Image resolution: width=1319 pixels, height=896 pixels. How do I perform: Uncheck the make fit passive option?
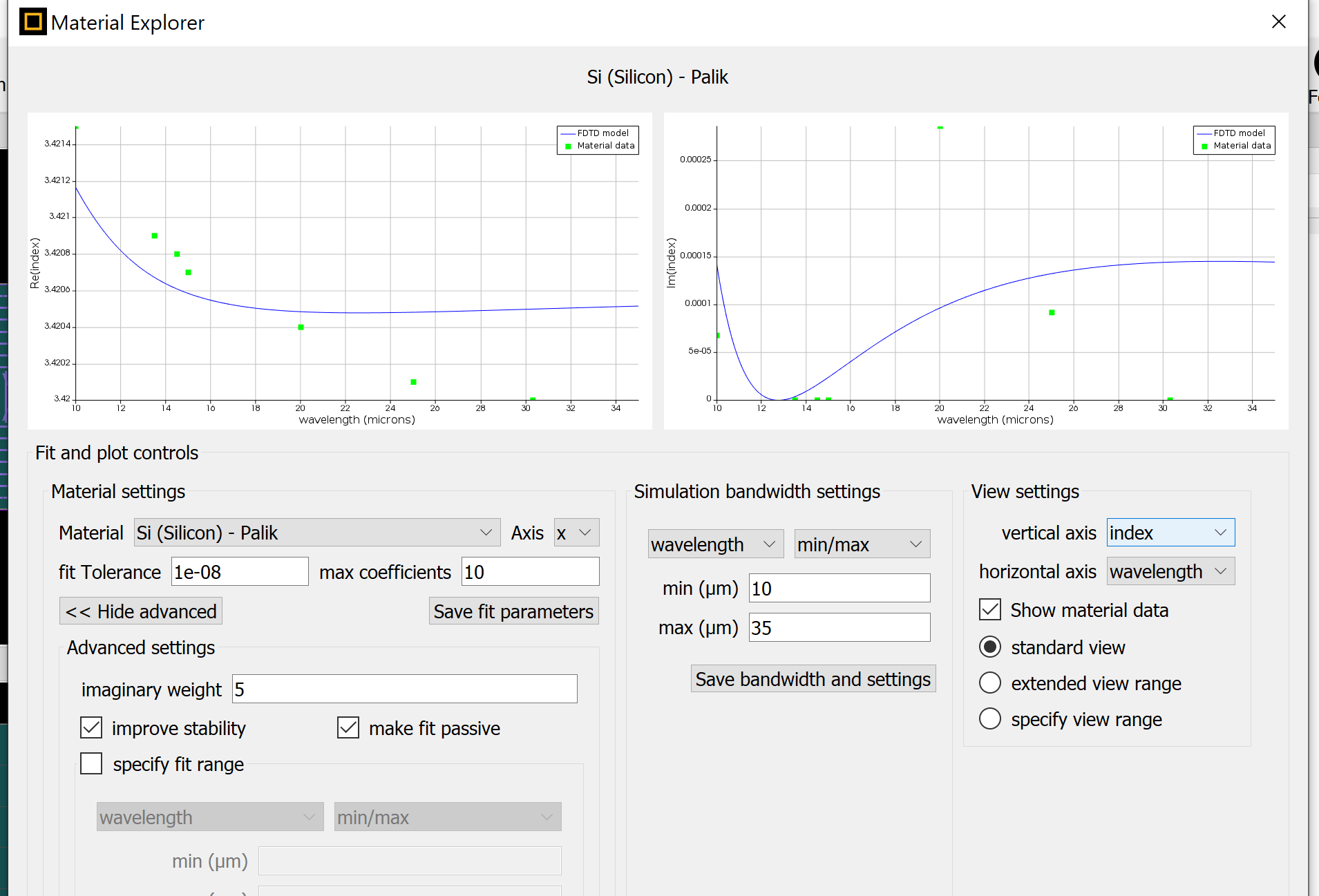click(x=348, y=727)
